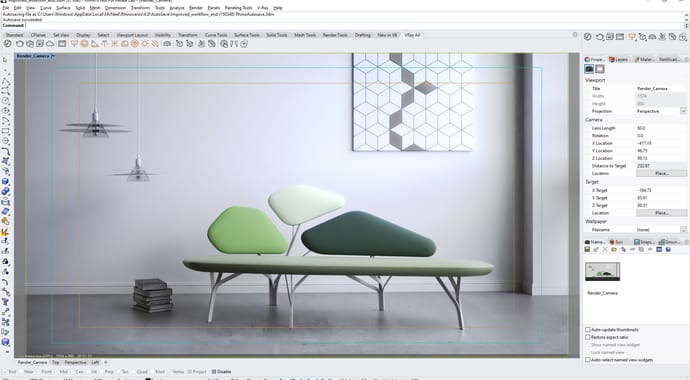
Task: Select the arrow pointer tool in left sidebar
Action: point(5,59)
